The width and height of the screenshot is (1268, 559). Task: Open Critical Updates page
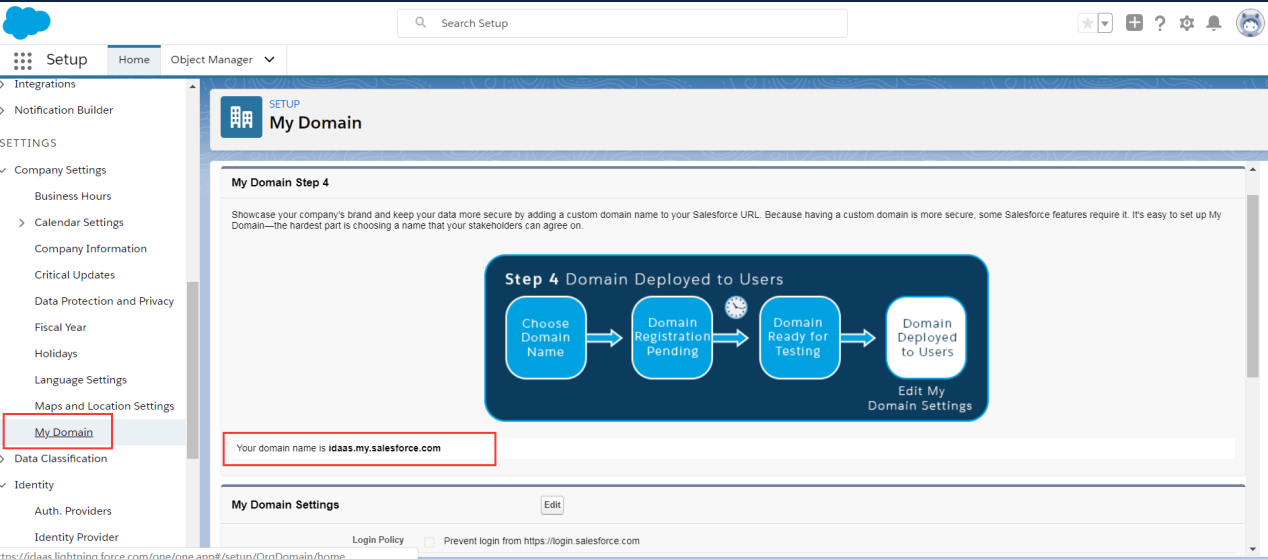click(x=75, y=275)
